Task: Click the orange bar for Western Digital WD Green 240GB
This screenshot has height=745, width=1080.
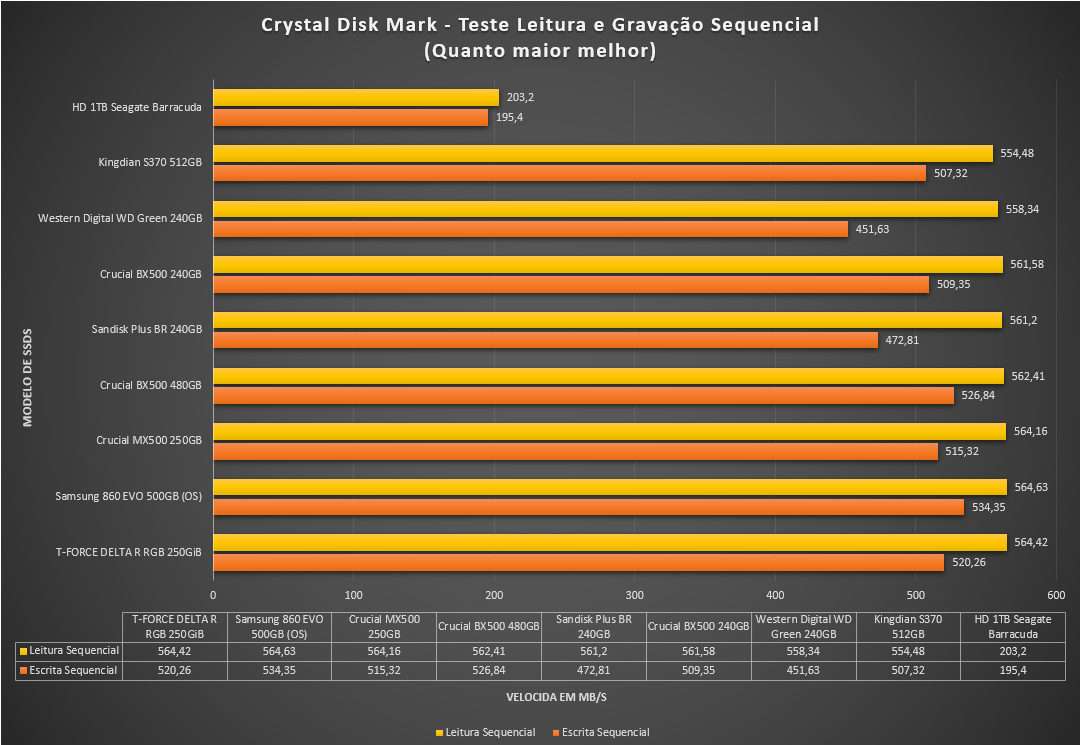Action: (530, 229)
